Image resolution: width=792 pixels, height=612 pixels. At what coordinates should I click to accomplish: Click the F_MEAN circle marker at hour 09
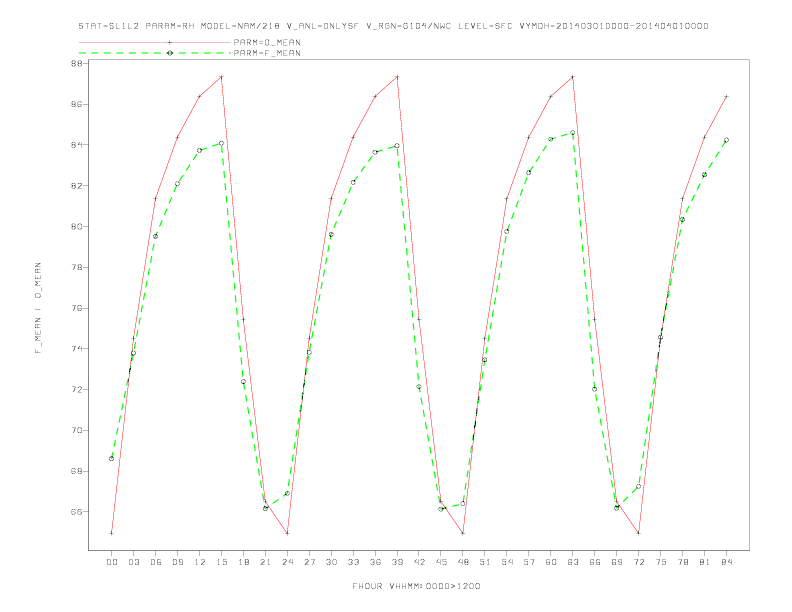177,183
